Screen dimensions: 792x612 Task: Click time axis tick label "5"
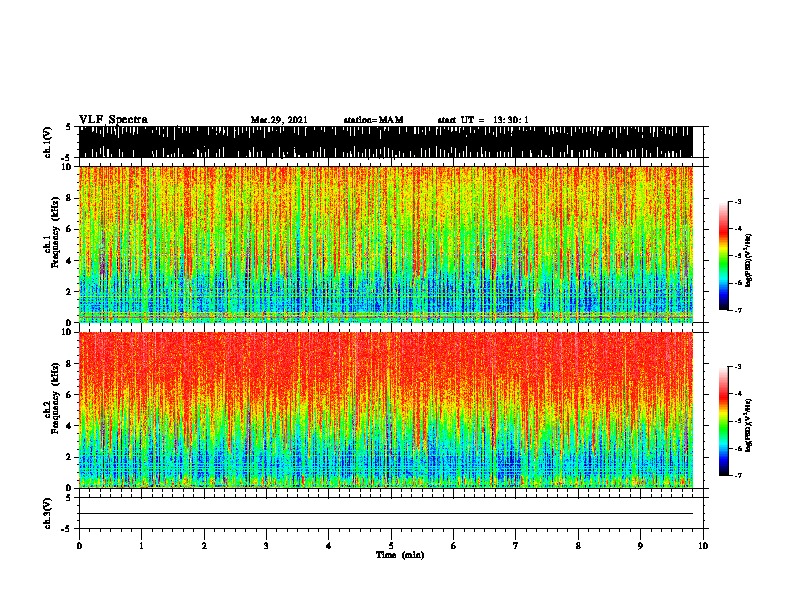click(391, 545)
